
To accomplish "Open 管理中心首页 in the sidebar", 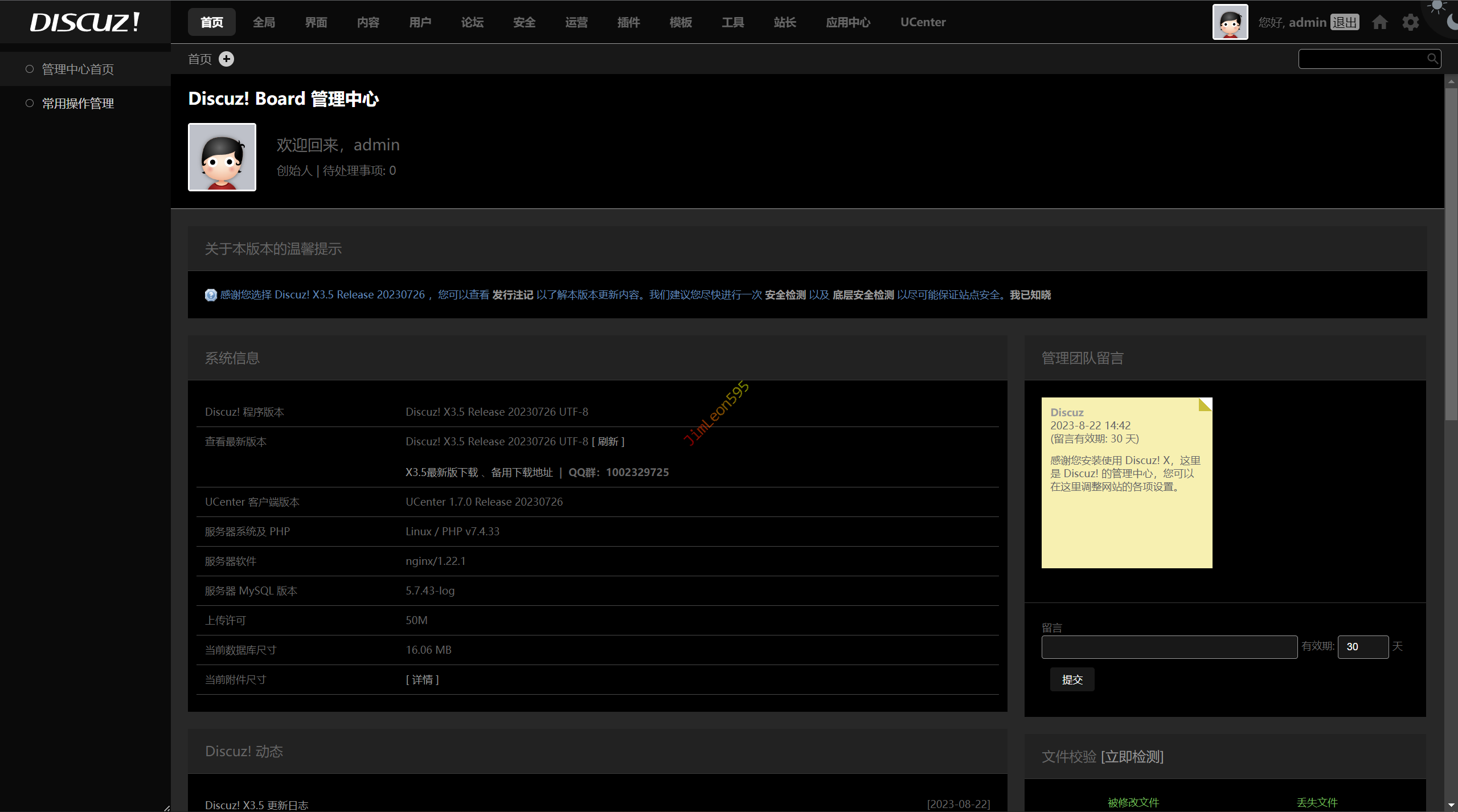I will pyautogui.click(x=78, y=69).
